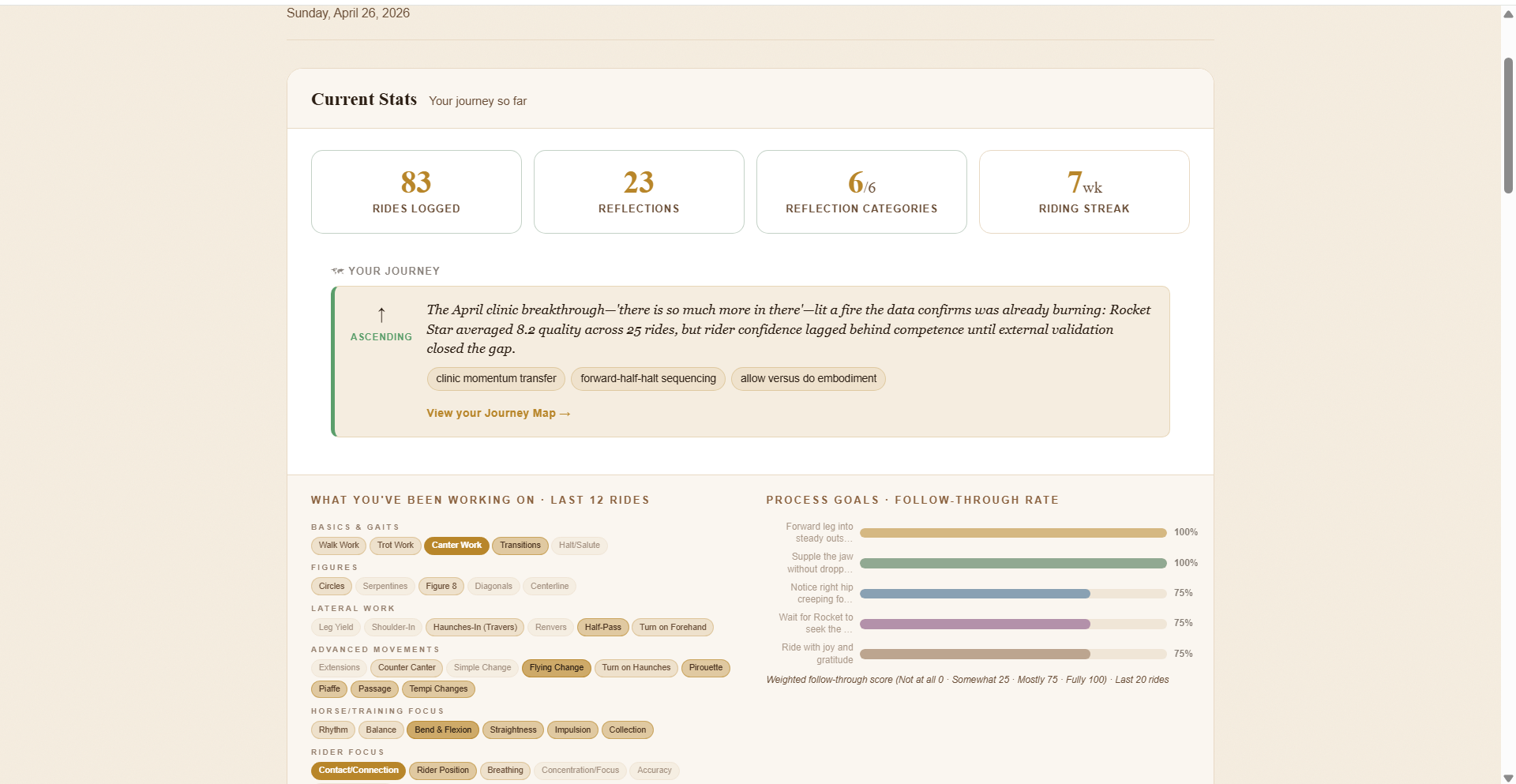The width and height of the screenshot is (1516, 784).
Task: Click the Figure 8 chip
Action: [x=441, y=587]
